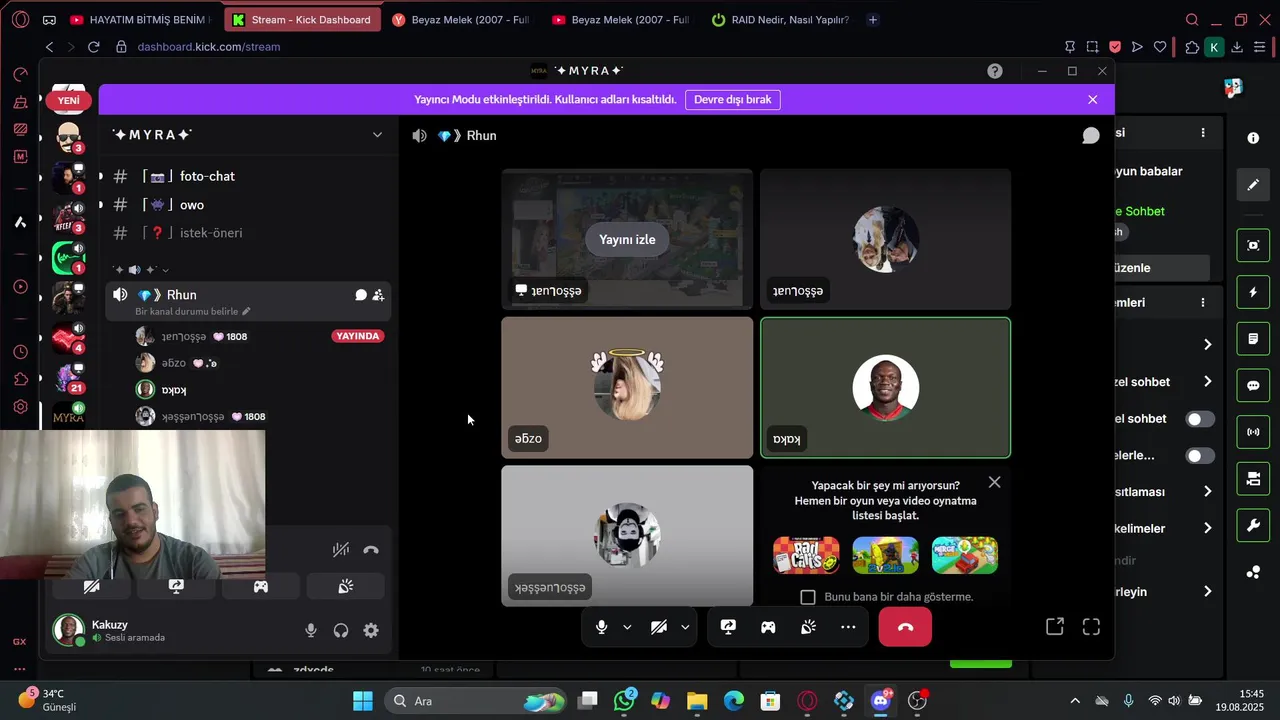Toggle the 'elerle...' switch in Kick panel

click(x=1200, y=455)
